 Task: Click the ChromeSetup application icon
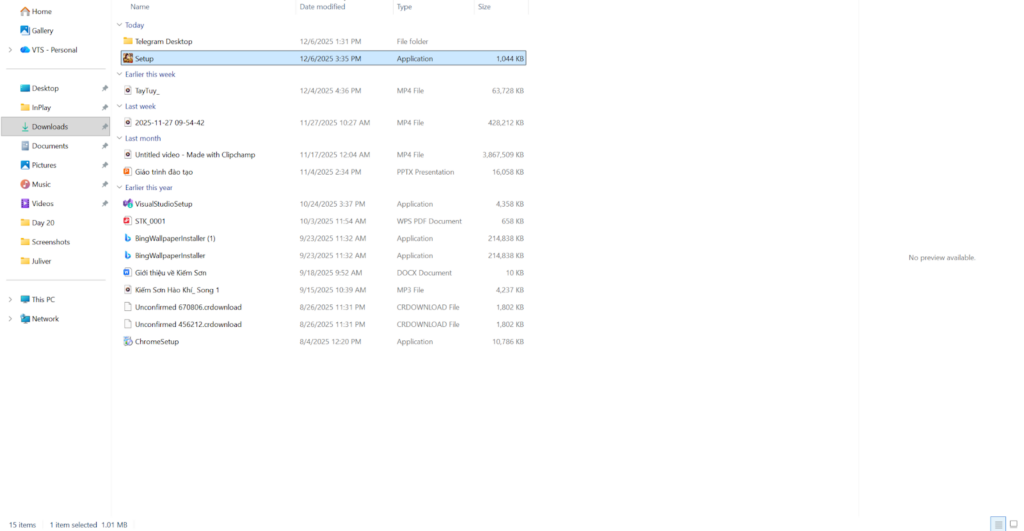pyautogui.click(x=128, y=341)
